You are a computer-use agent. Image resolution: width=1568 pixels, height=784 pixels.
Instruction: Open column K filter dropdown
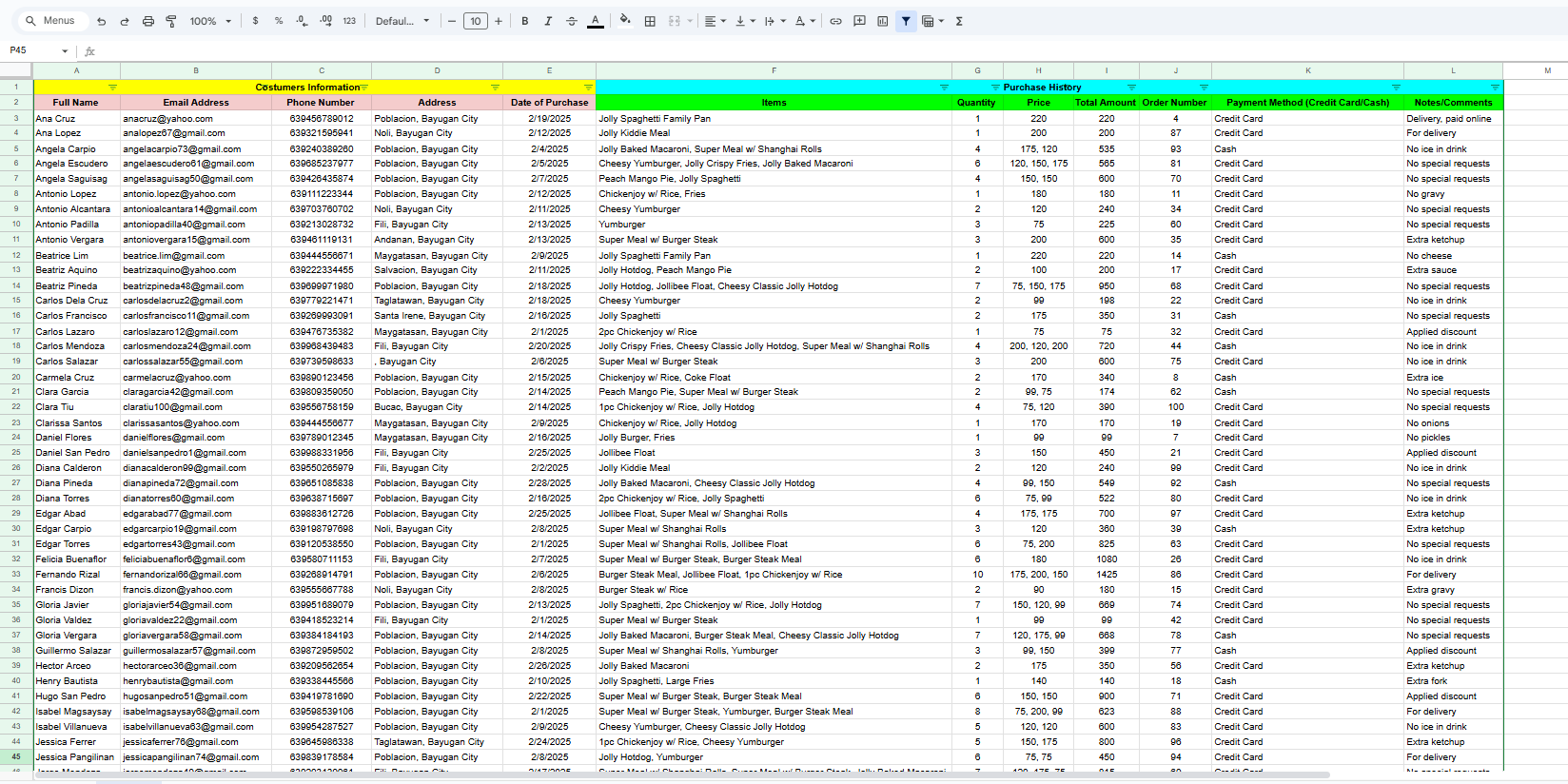pyautogui.click(x=1396, y=88)
